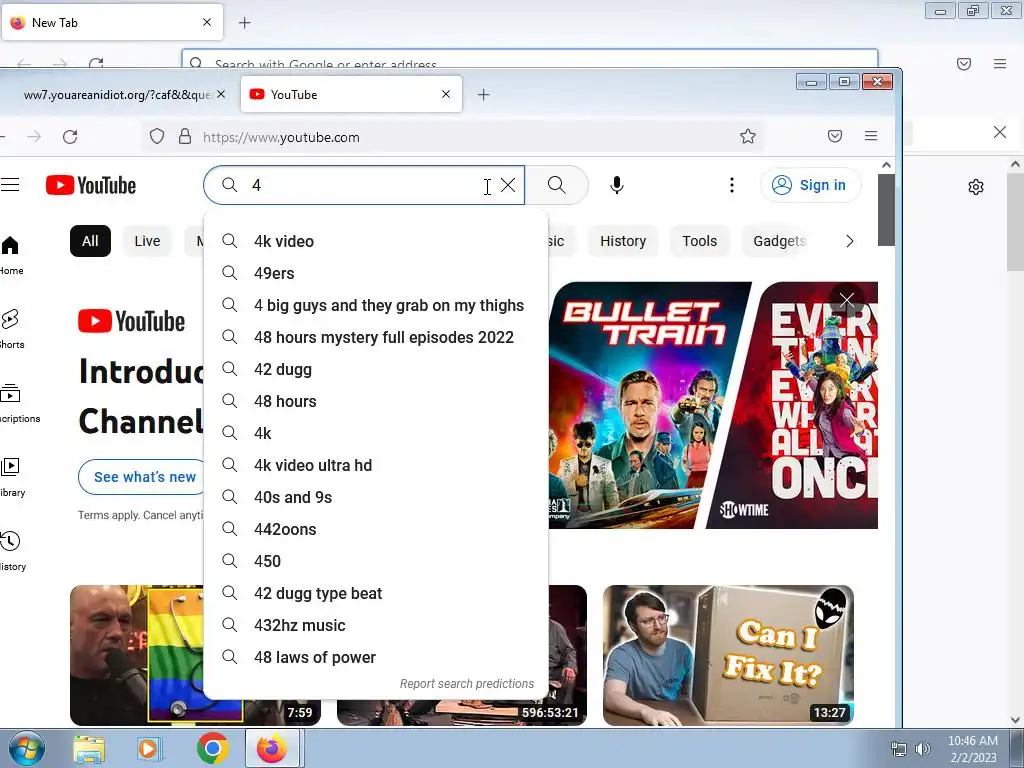
Task: Choose suggestion '48 laws of power'
Action: (x=376, y=657)
